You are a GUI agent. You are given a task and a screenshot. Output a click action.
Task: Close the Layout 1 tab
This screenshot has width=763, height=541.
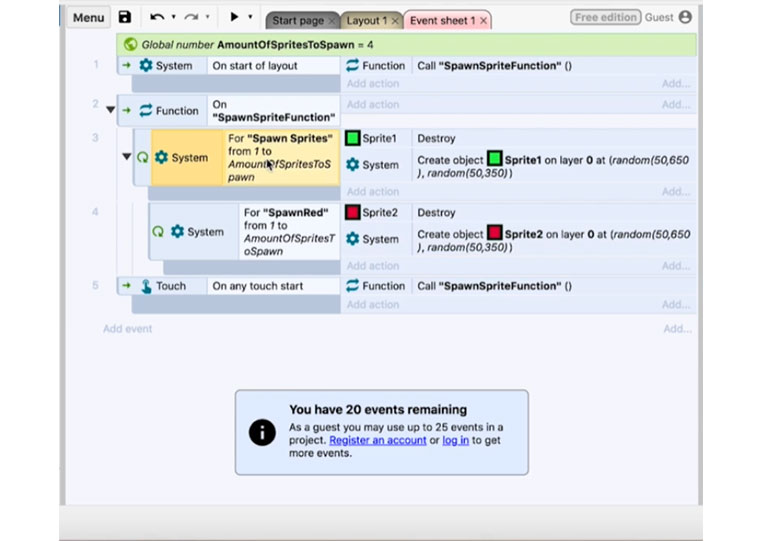click(395, 21)
